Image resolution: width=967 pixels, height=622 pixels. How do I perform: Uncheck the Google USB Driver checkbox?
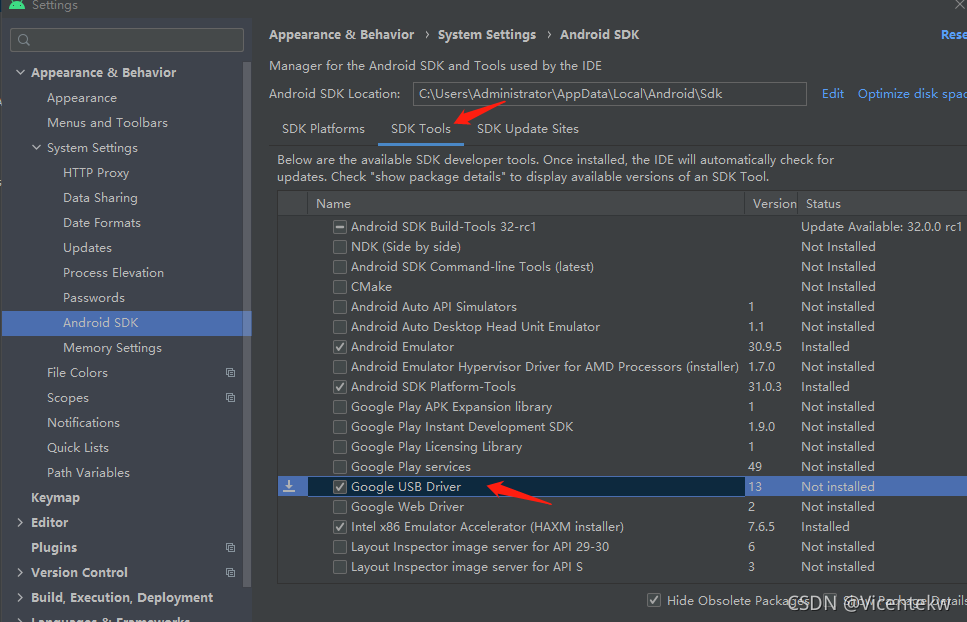point(339,486)
